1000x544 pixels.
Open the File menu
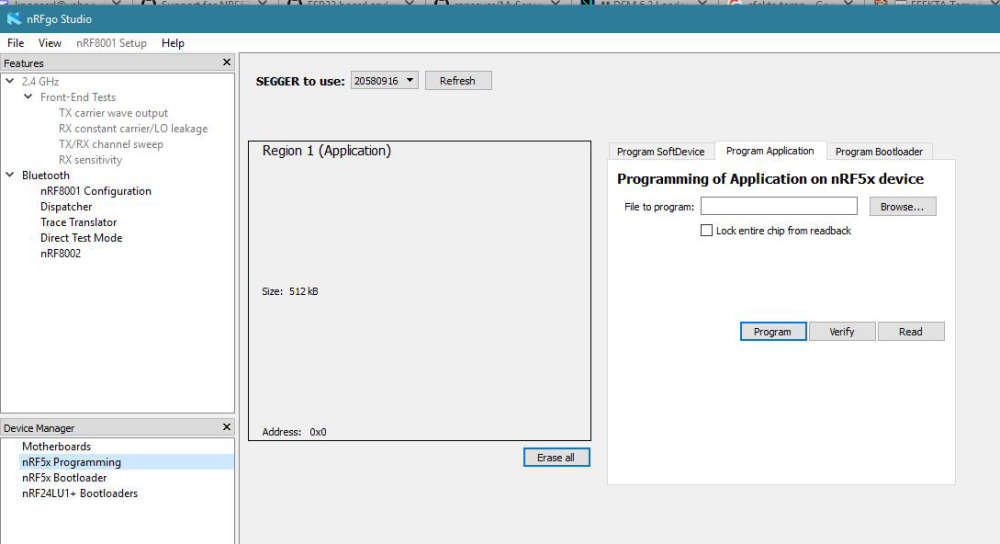click(x=15, y=43)
